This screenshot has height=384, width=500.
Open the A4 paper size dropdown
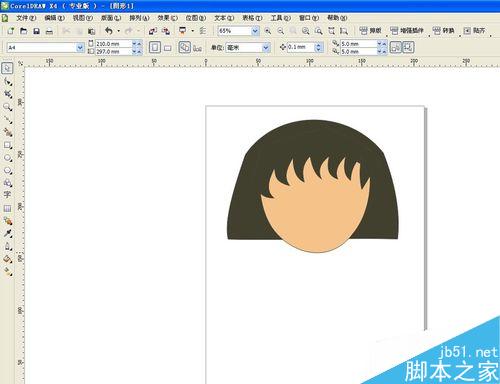[80, 48]
